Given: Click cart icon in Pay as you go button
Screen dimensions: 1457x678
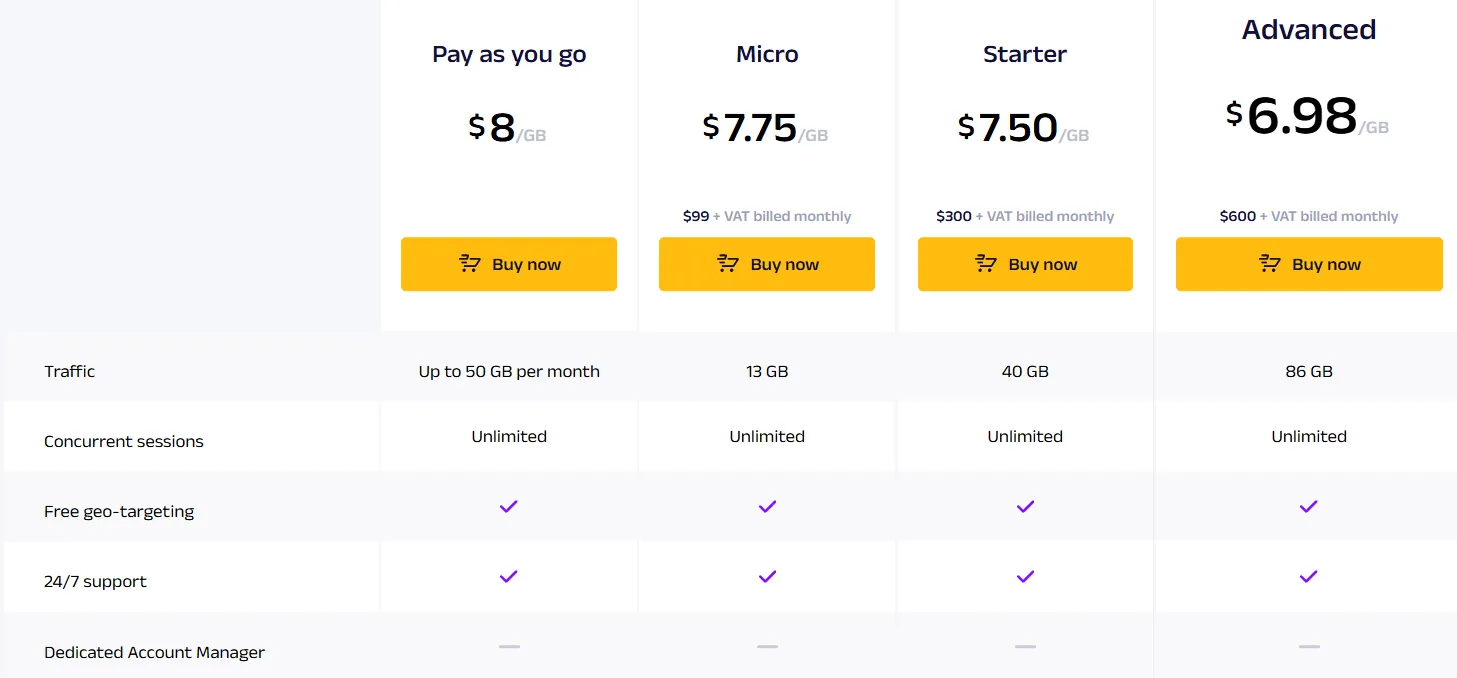Looking at the screenshot, I should 470,264.
